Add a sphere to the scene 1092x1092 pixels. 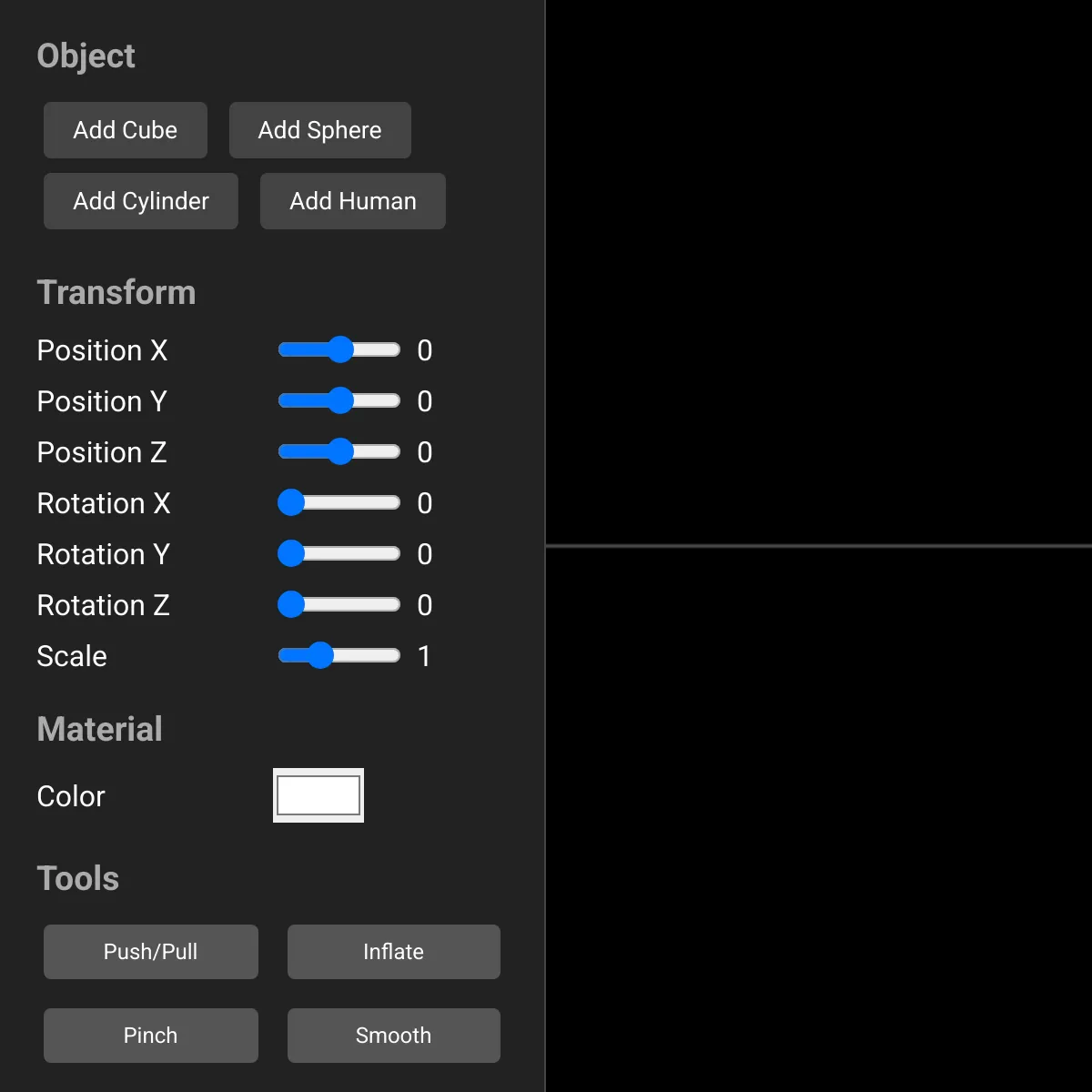click(320, 130)
